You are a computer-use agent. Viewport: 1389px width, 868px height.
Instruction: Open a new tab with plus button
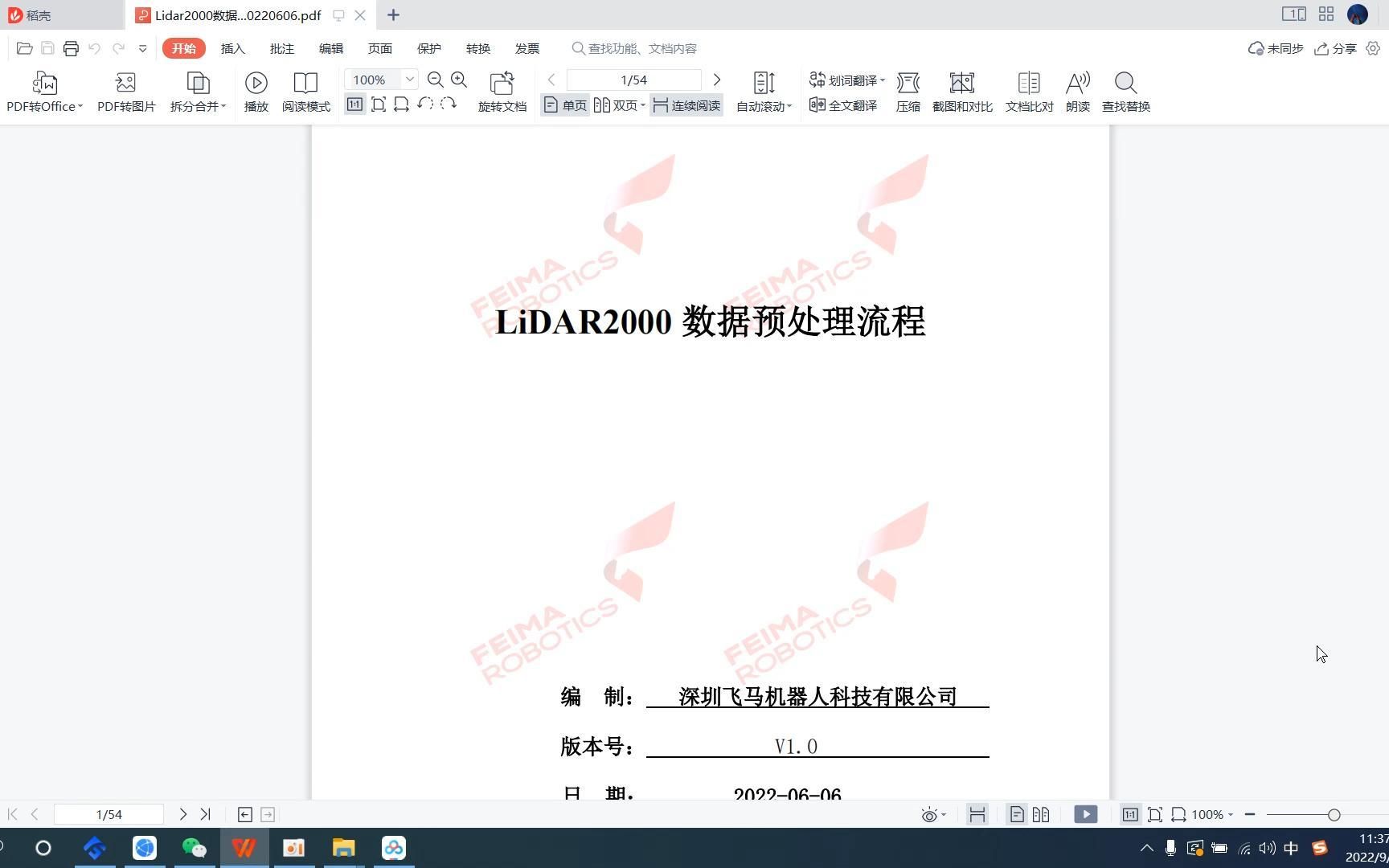tap(393, 14)
